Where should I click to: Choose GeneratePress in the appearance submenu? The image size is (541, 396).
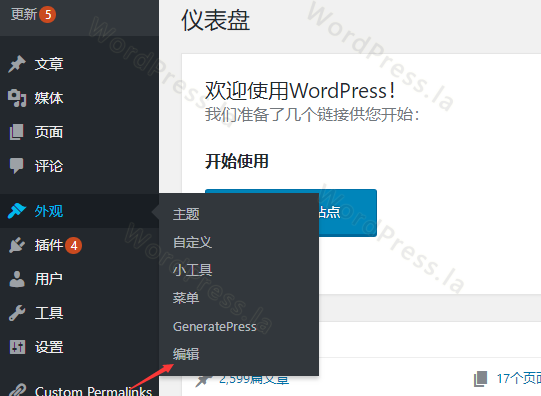[215, 326]
